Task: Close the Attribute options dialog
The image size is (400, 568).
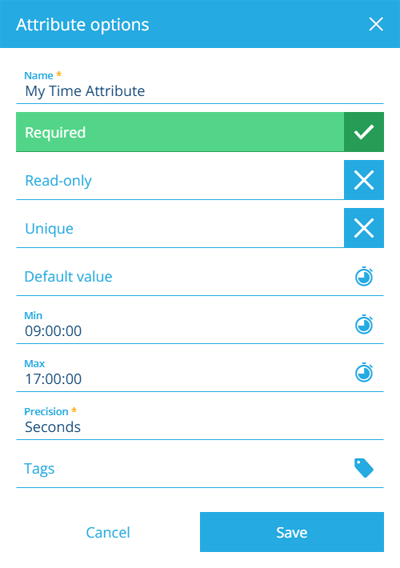Action: pos(376,25)
